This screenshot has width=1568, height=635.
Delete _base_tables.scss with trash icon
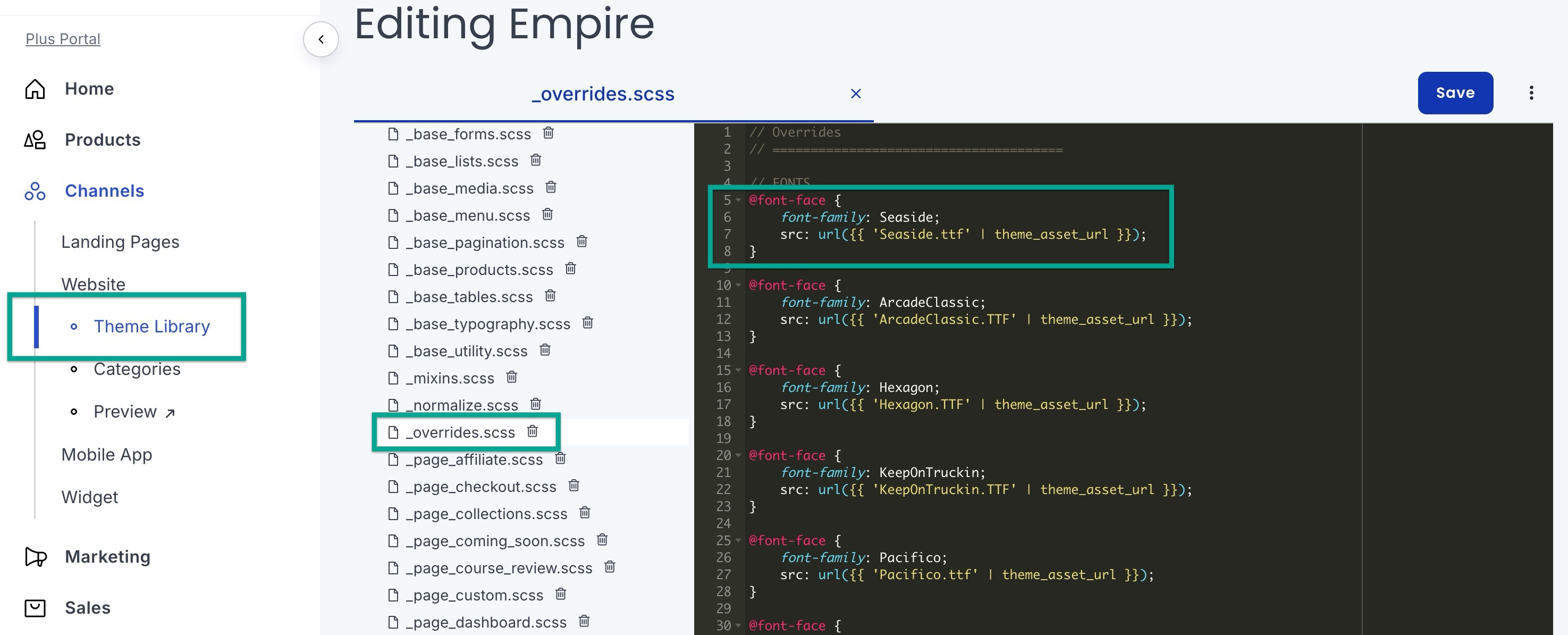[550, 296]
